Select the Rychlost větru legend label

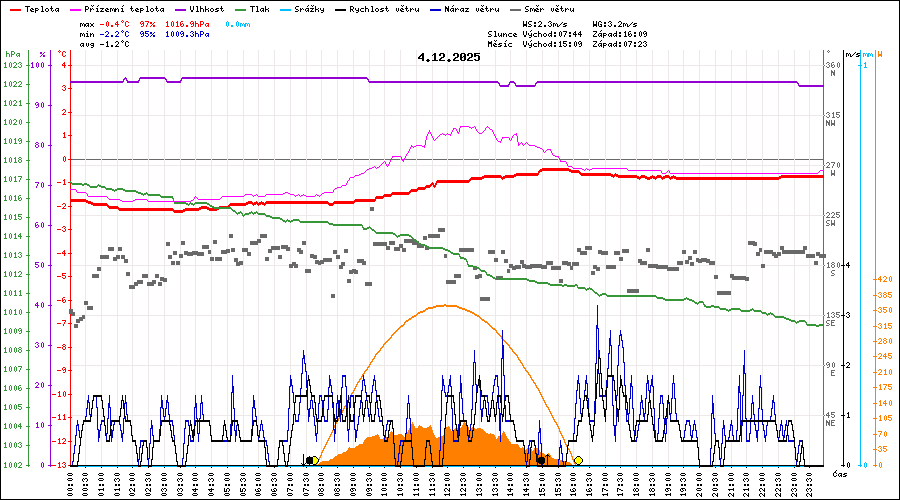(382, 9)
